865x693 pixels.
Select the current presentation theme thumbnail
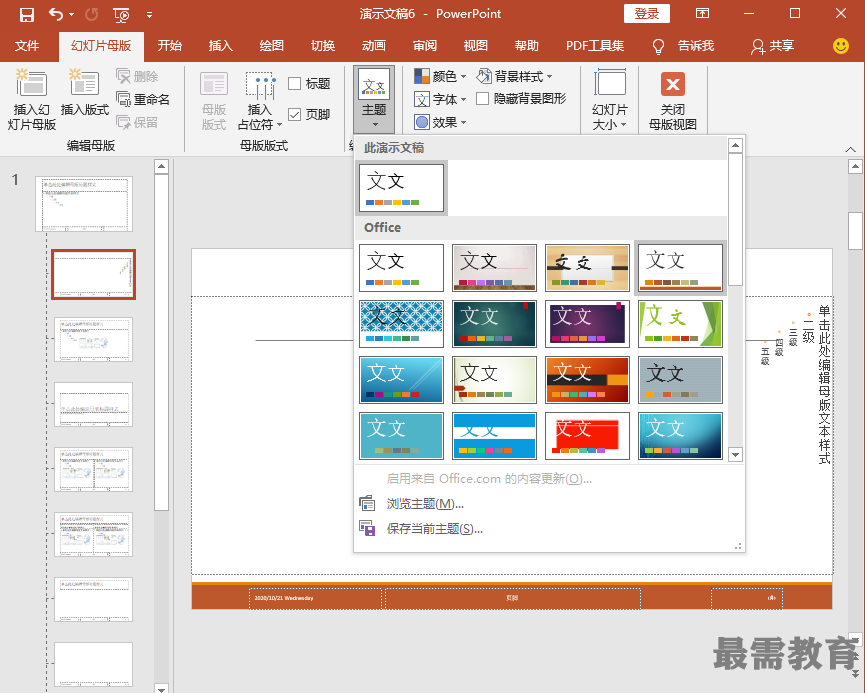pos(401,188)
